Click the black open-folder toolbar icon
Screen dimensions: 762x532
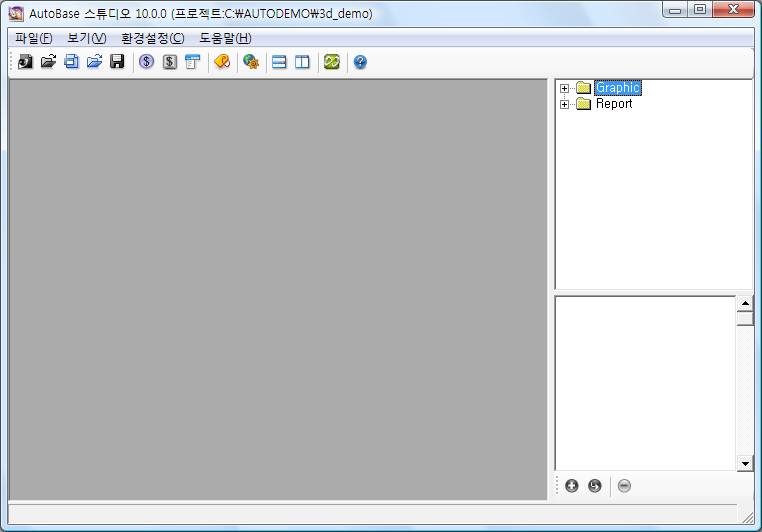pos(48,62)
